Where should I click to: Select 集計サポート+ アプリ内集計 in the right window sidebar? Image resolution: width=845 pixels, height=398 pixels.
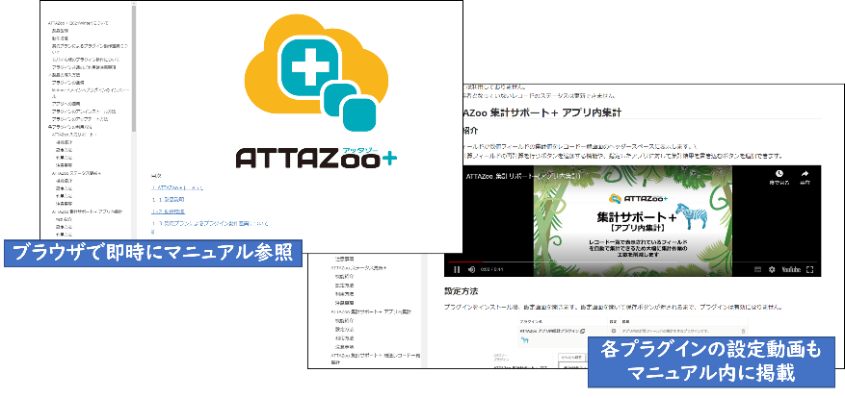pyautogui.click(x=371, y=311)
